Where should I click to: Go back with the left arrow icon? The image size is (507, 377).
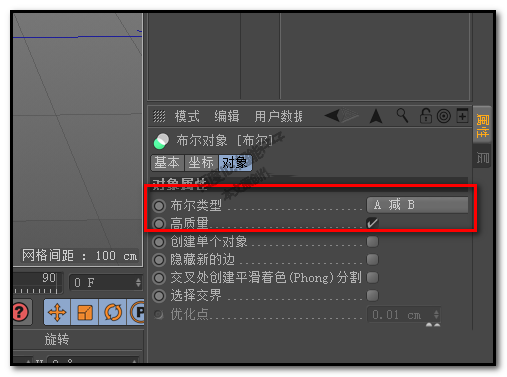[332, 116]
